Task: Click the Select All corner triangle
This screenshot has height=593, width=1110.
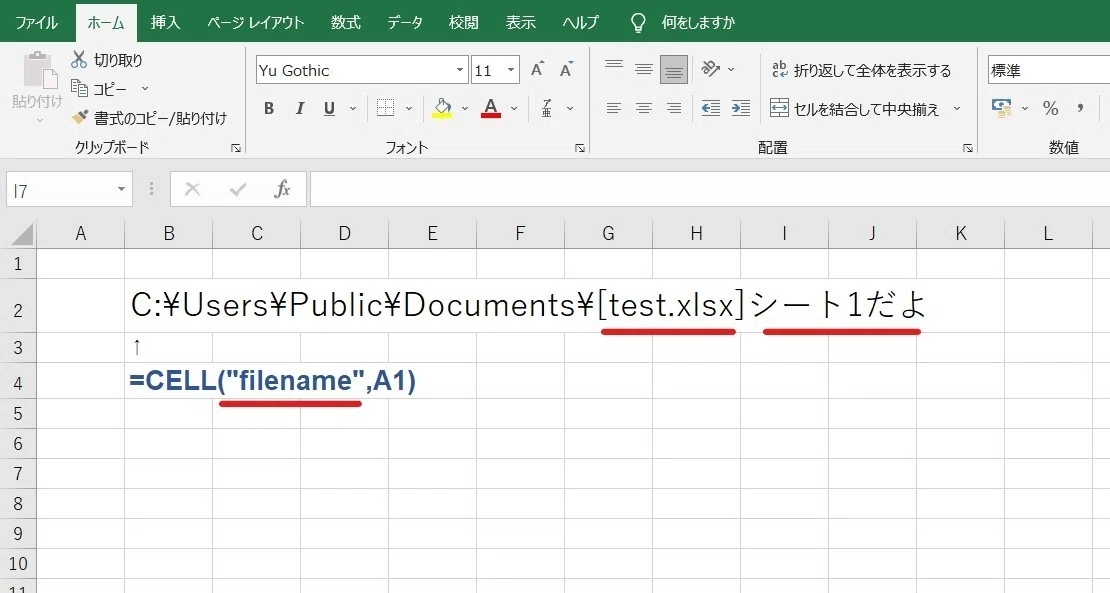Action: (21, 234)
